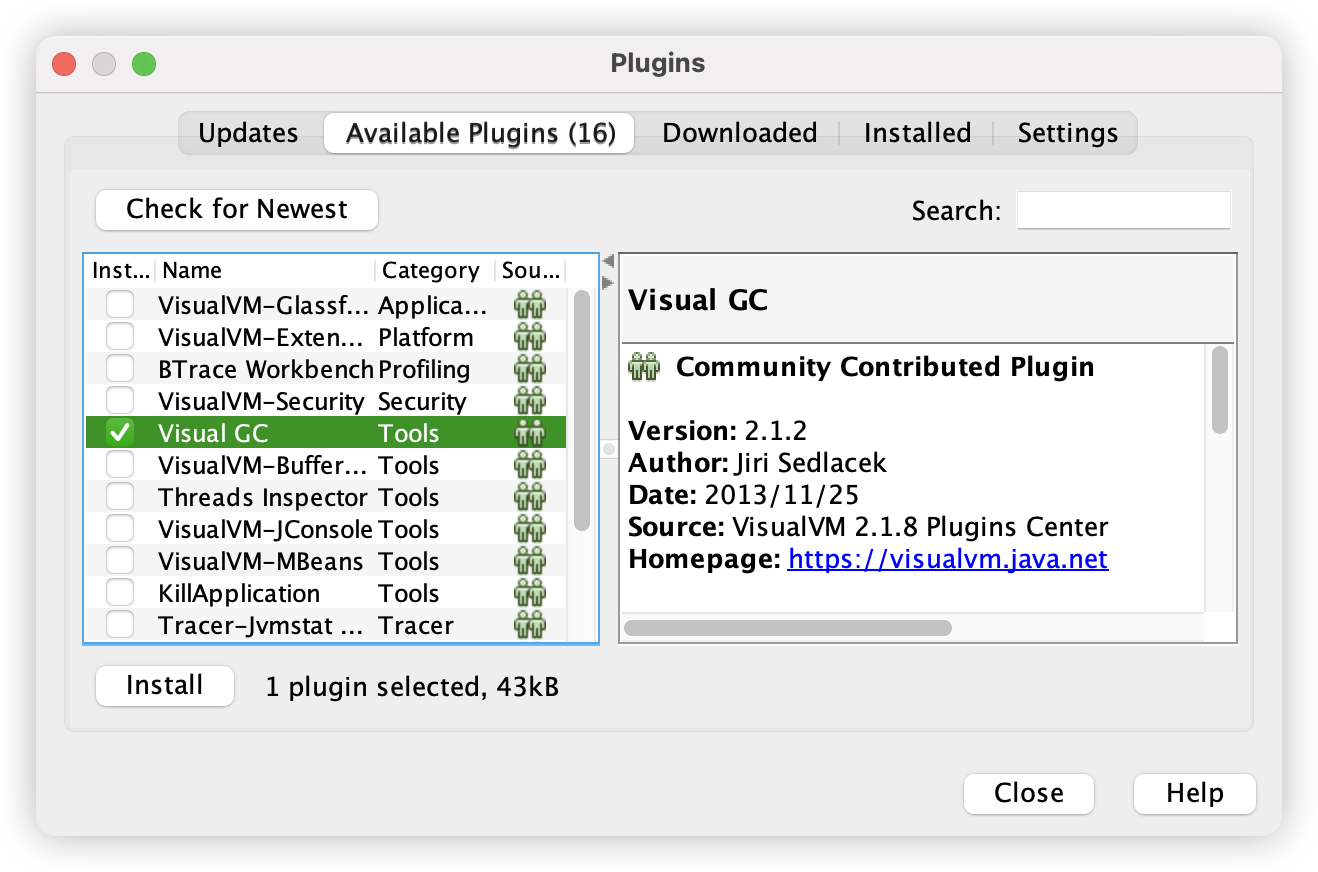Open the Installed tab

[x=917, y=133]
